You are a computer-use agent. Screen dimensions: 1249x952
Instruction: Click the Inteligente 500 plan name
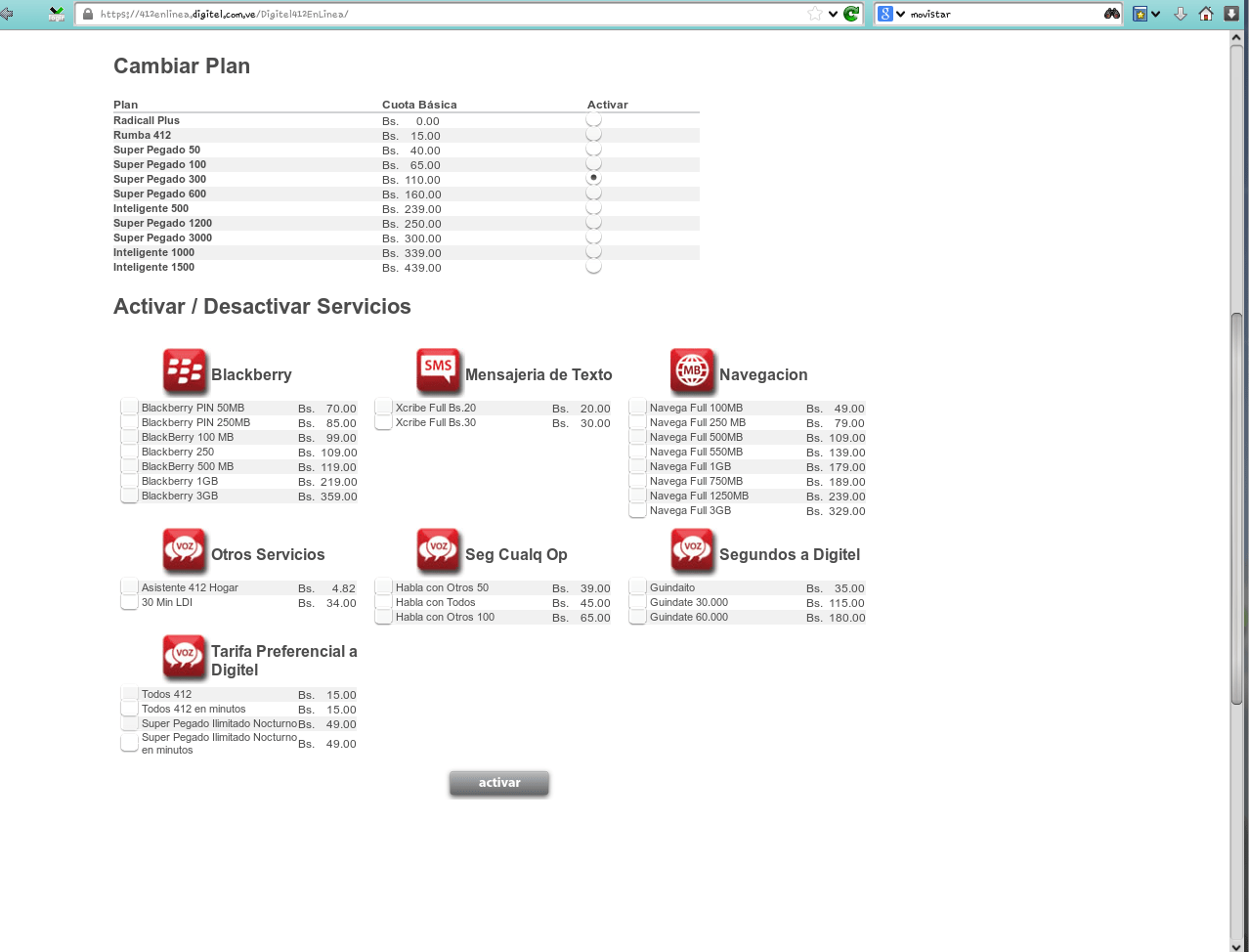[151, 208]
